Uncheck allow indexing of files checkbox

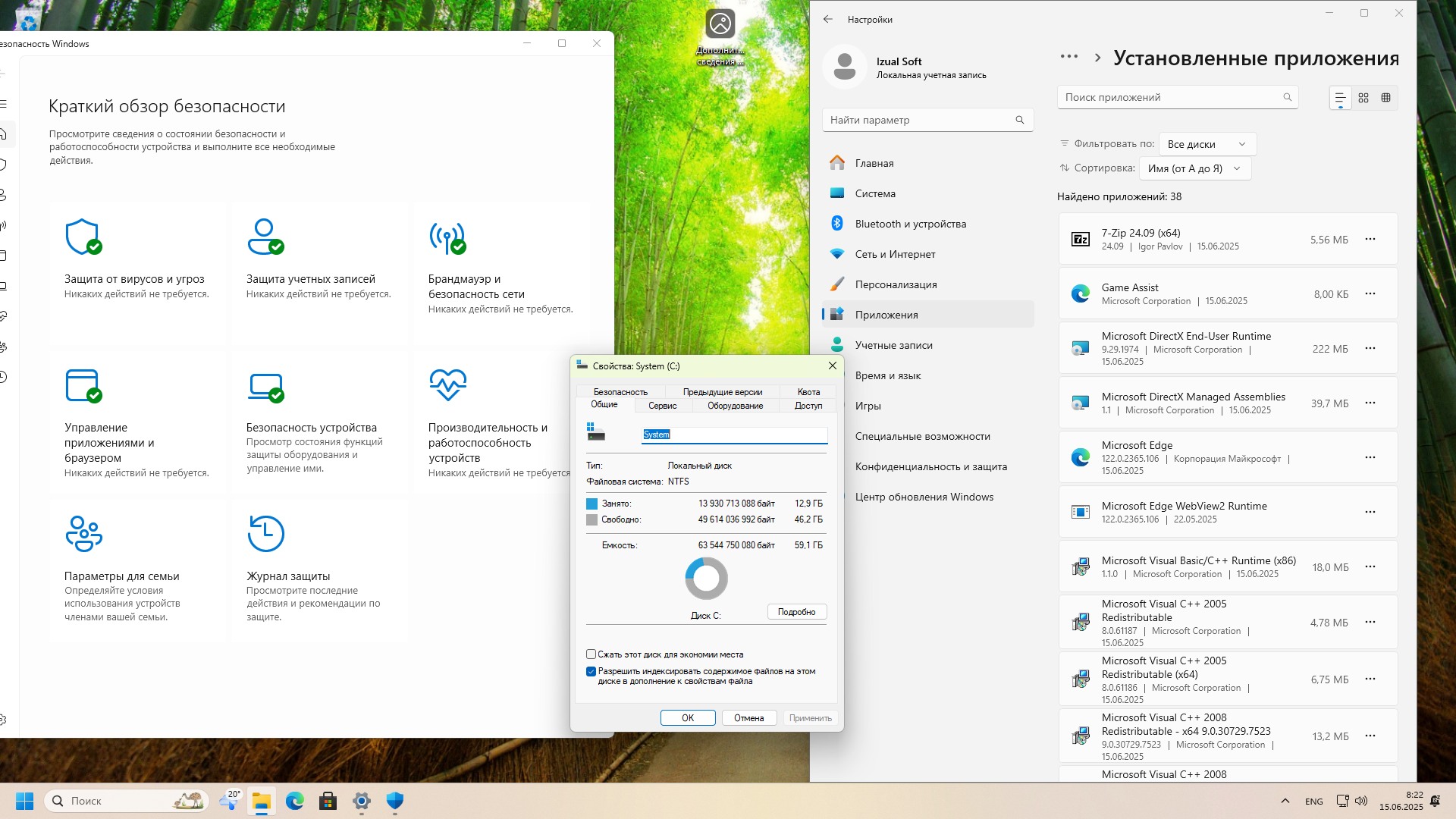tap(591, 671)
